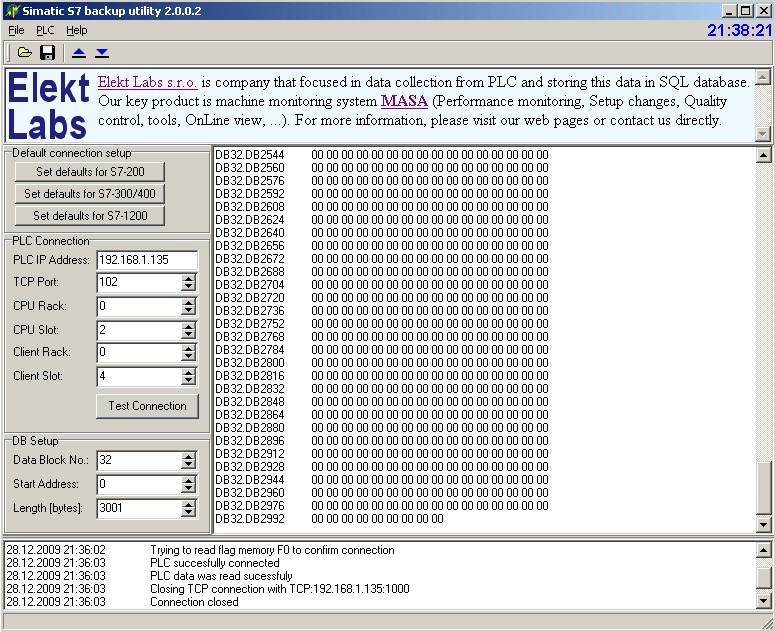The image size is (776, 632).
Task: Click the CPU Slot input field
Action: pos(139,330)
